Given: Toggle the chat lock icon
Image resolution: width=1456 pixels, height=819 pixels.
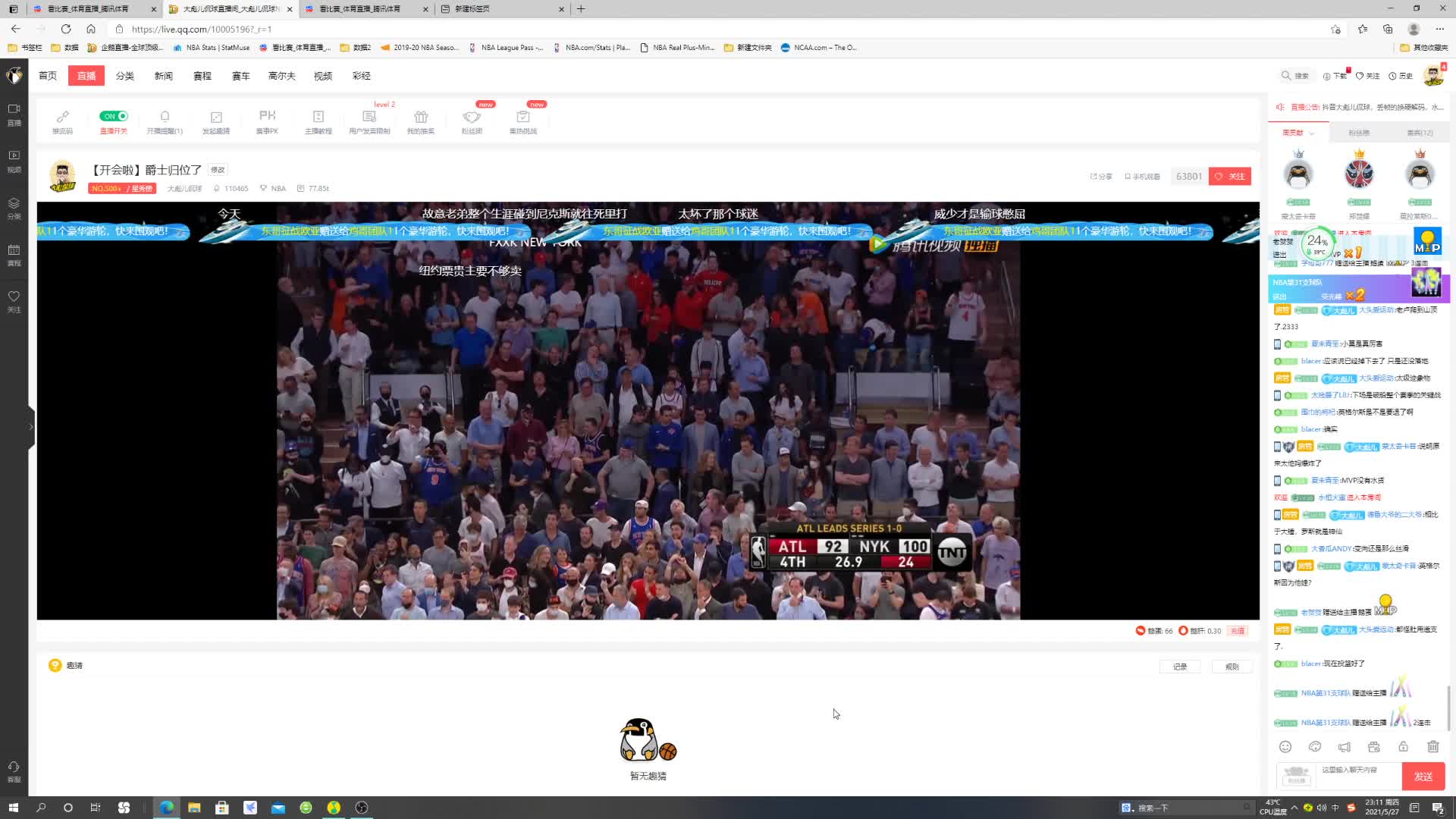Looking at the screenshot, I should 1403,747.
